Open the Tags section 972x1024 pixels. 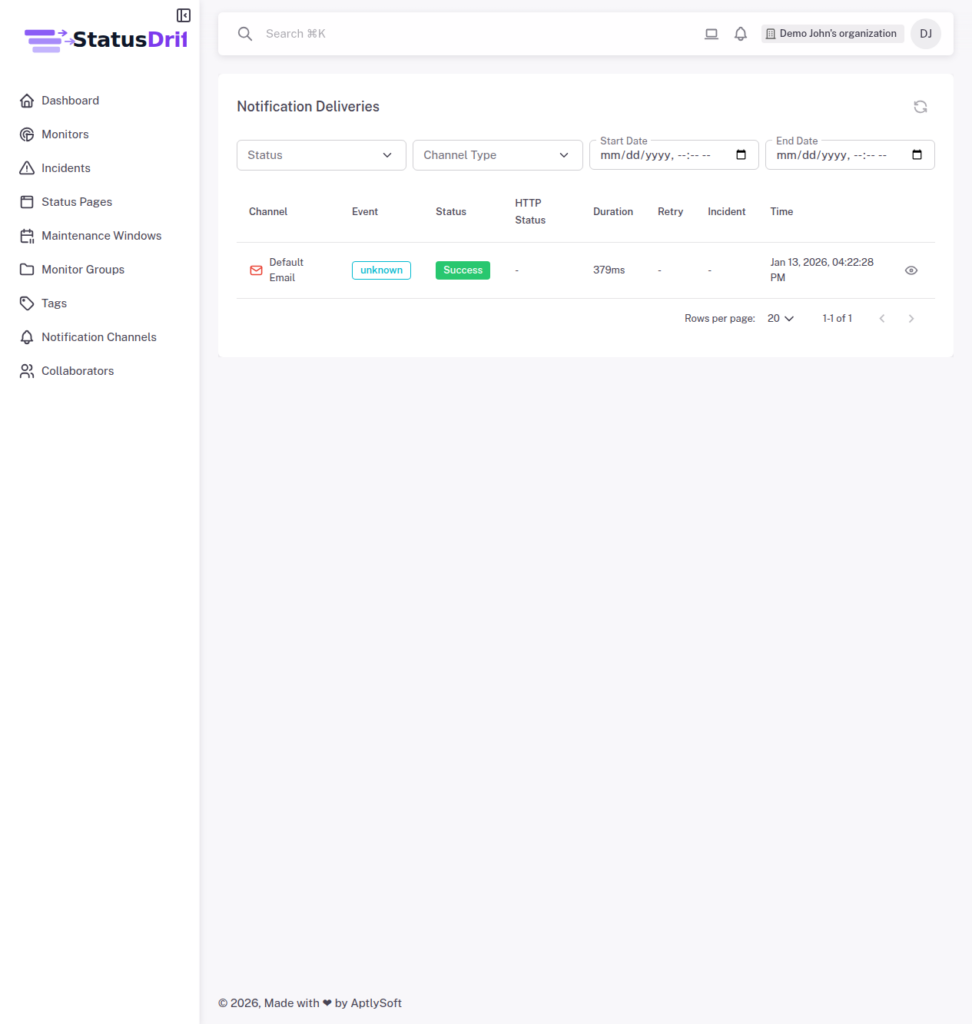click(x=56, y=303)
